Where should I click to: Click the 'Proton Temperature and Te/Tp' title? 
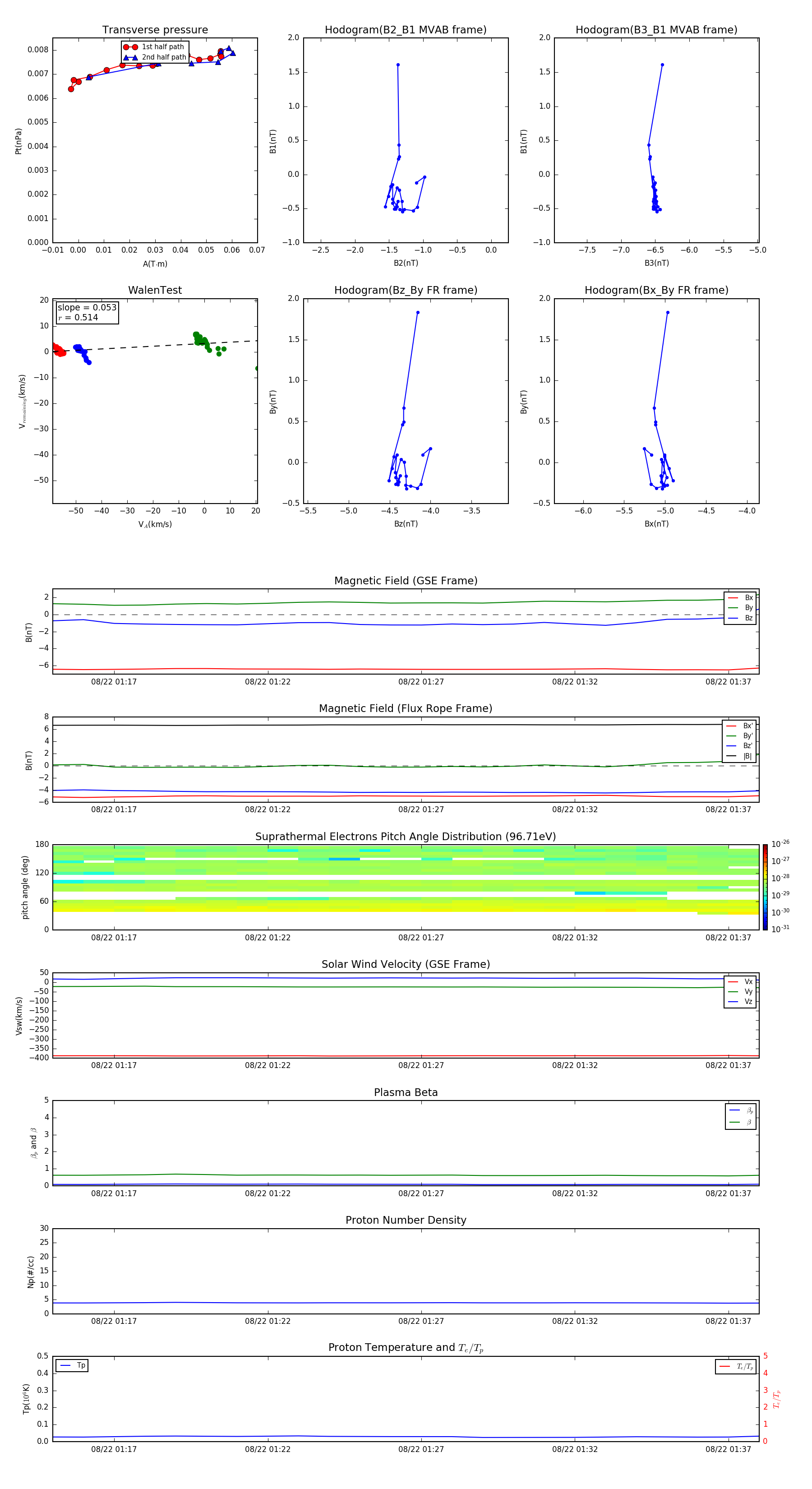(406, 1348)
